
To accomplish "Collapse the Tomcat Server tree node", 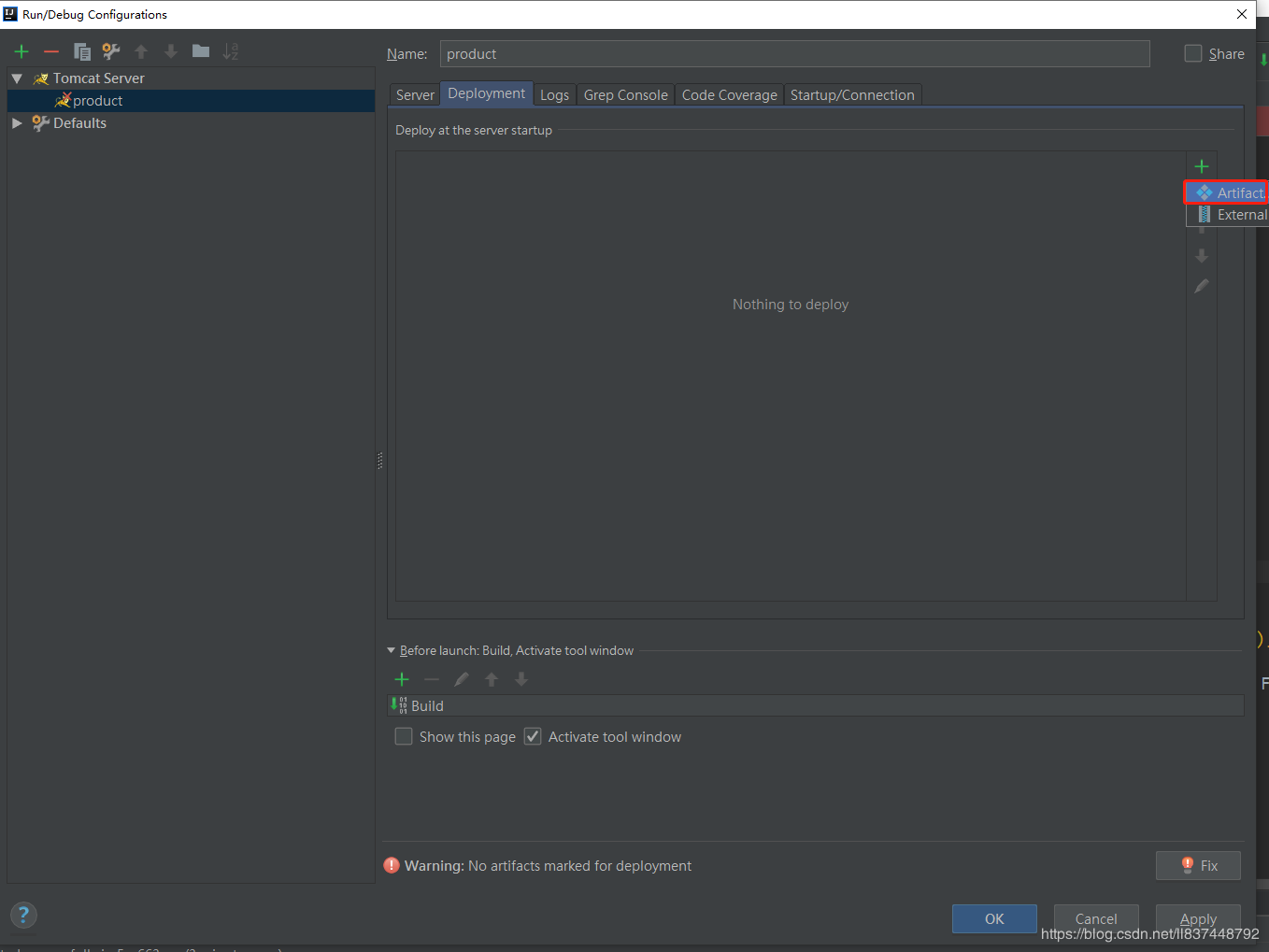I will (x=17, y=78).
